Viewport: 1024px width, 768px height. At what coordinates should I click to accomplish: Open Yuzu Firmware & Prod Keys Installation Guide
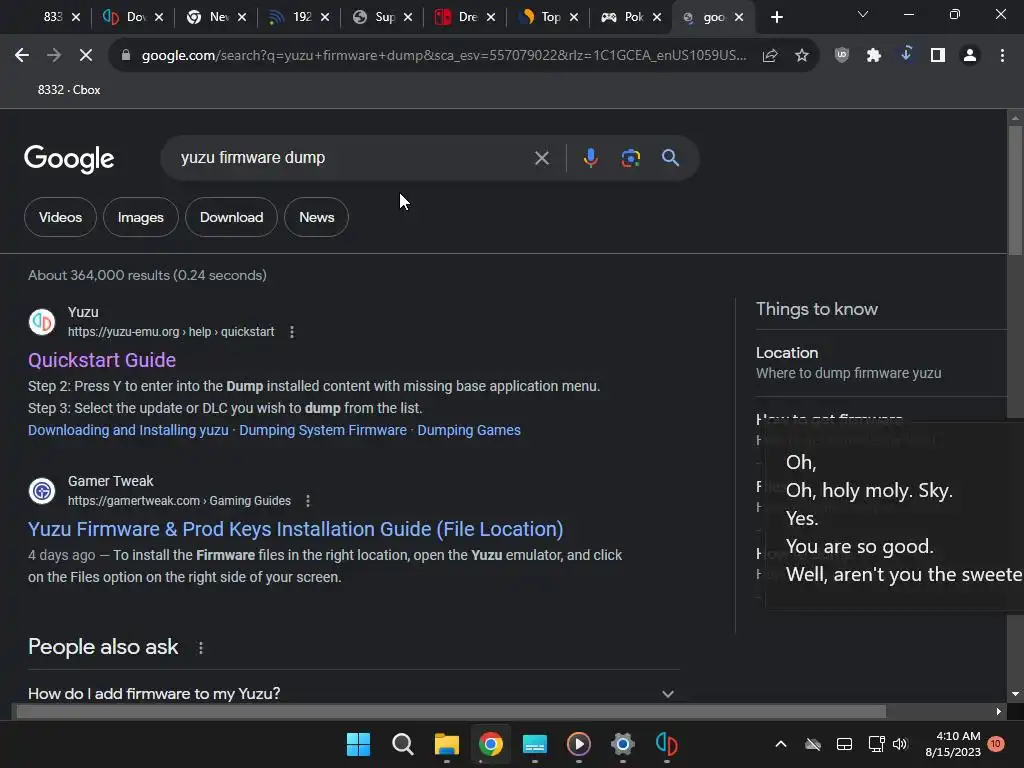[295, 529]
